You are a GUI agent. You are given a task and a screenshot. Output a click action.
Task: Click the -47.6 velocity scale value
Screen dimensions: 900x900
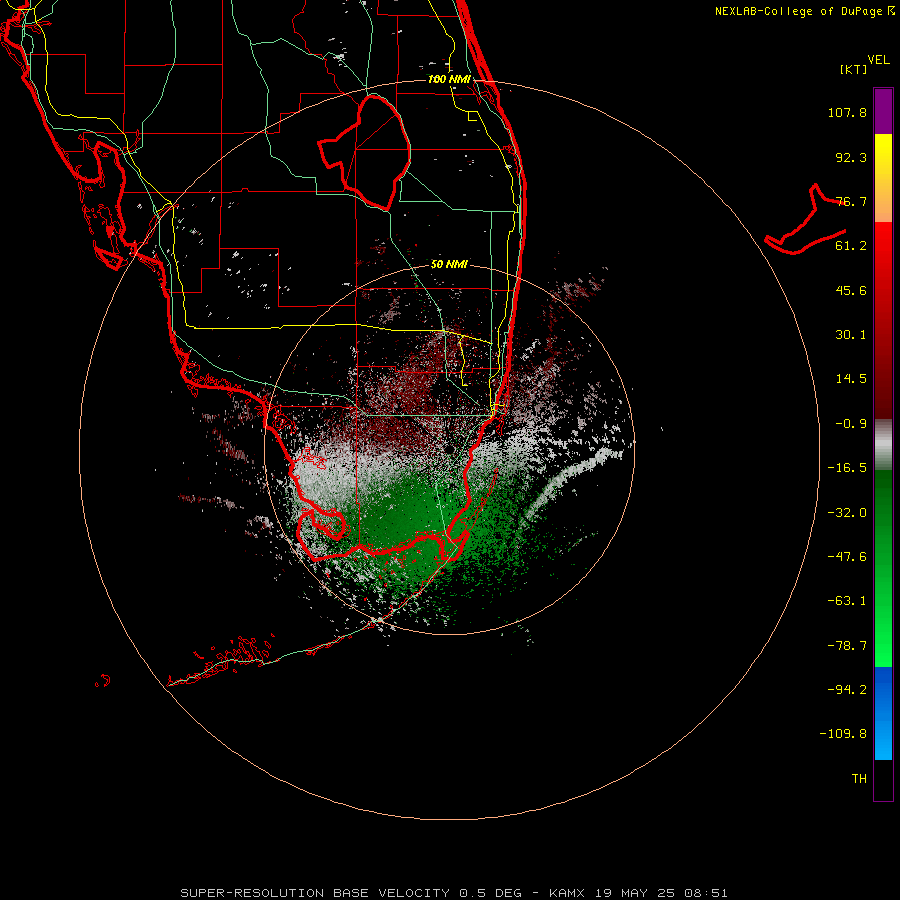coord(847,557)
